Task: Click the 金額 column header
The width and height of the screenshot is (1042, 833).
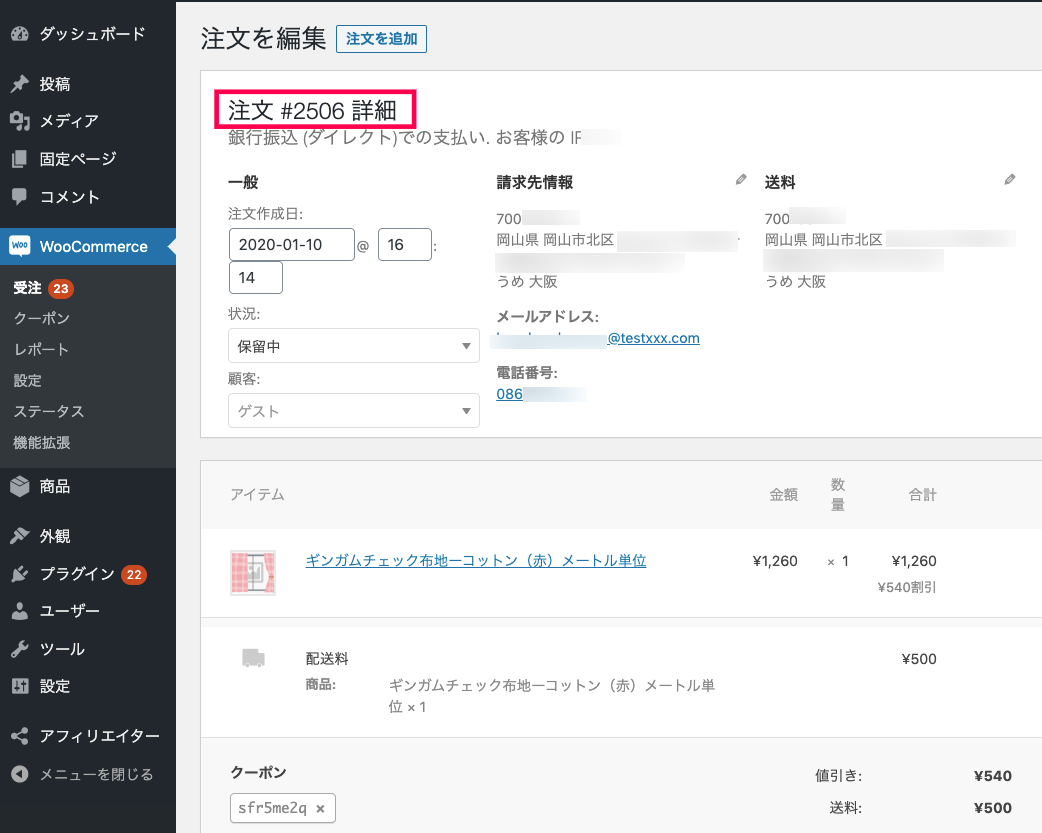Action: [x=783, y=495]
